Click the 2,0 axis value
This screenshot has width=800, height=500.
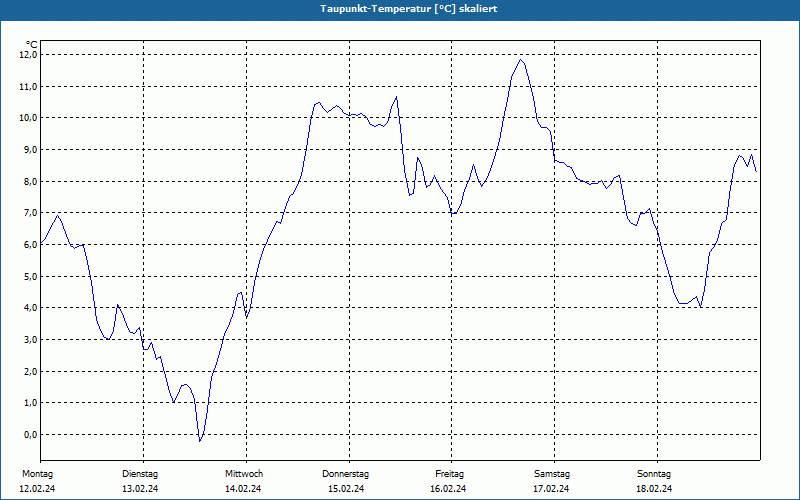tap(30, 371)
